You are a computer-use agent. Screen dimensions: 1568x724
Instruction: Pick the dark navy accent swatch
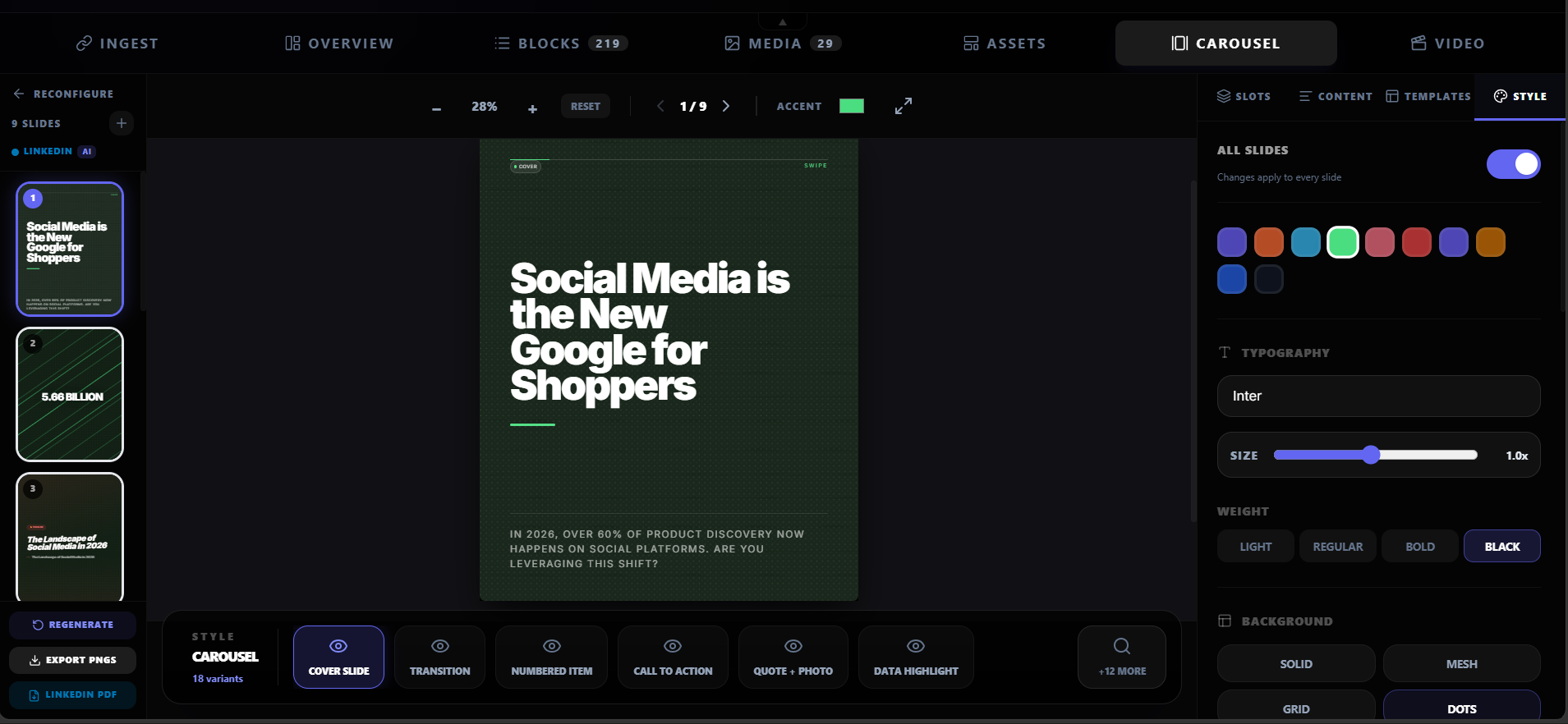click(1269, 279)
